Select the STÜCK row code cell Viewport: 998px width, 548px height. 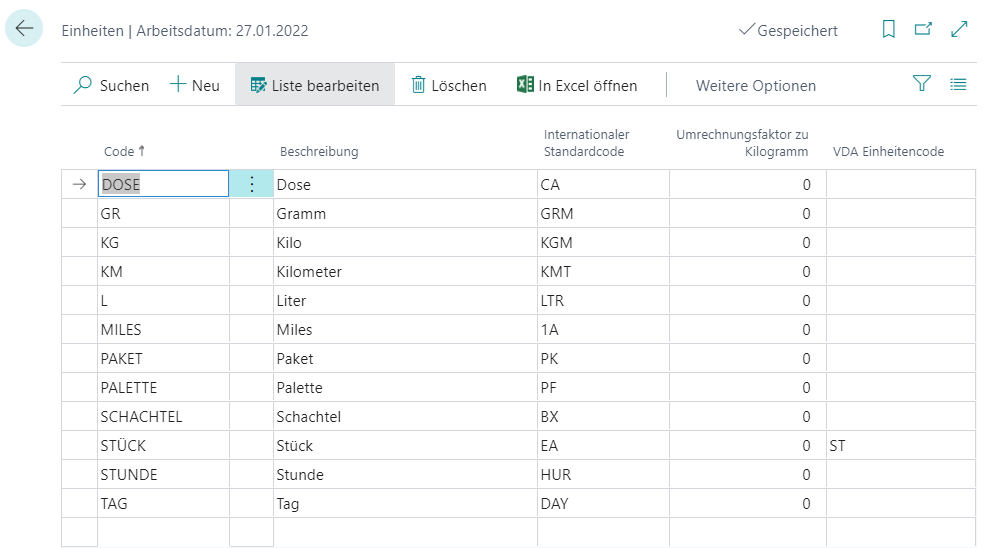click(163, 446)
